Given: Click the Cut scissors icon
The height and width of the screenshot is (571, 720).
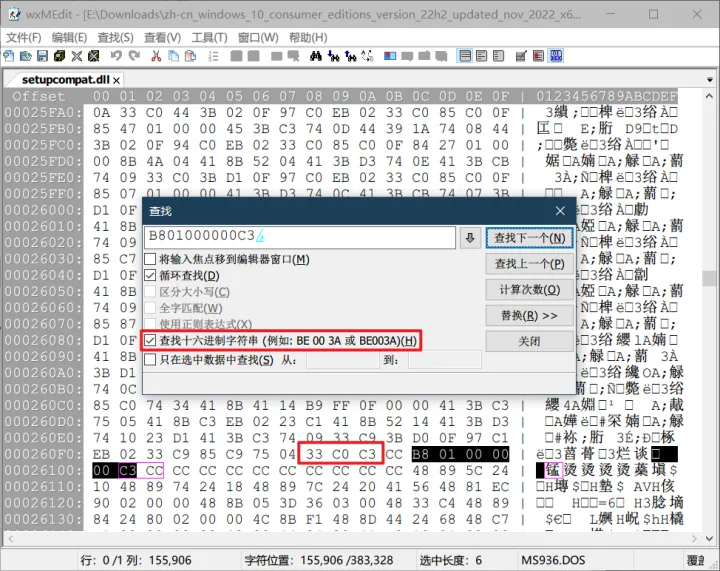Looking at the screenshot, I should pos(156,56).
